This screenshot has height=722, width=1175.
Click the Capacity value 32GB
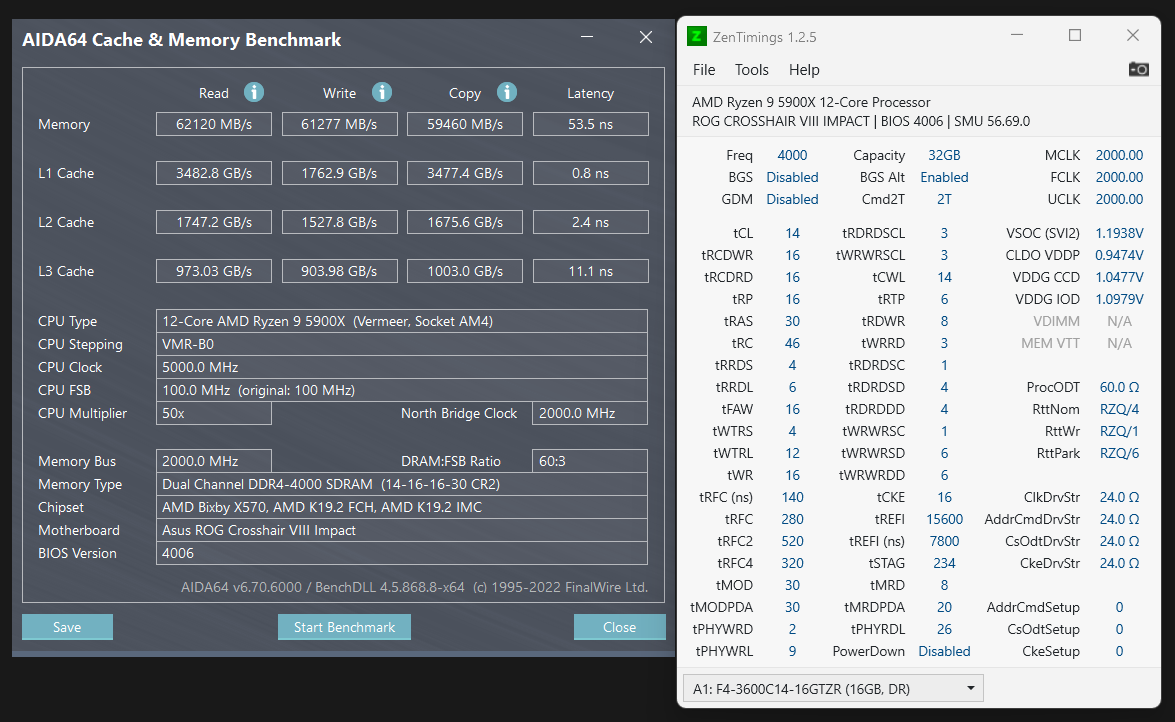tap(944, 155)
